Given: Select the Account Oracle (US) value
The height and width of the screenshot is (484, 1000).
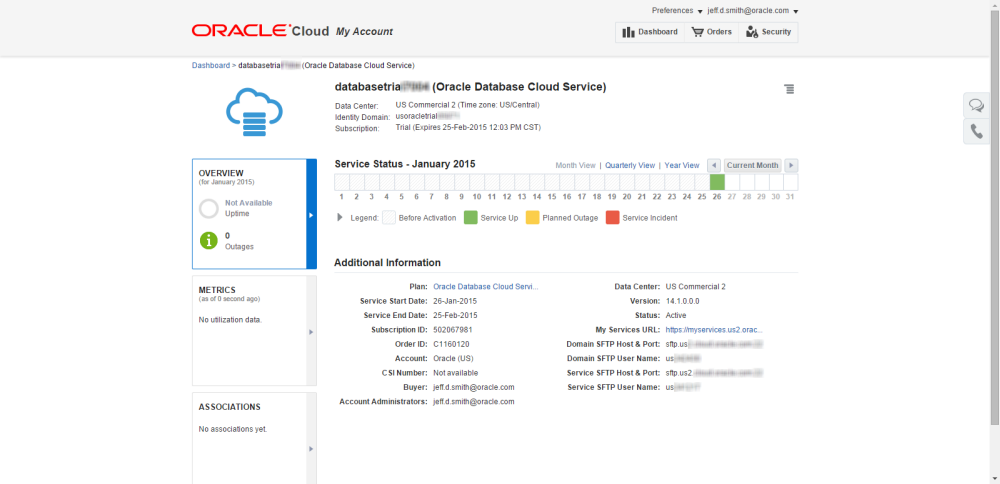Looking at the screenshot, I should tap(453, 358).
